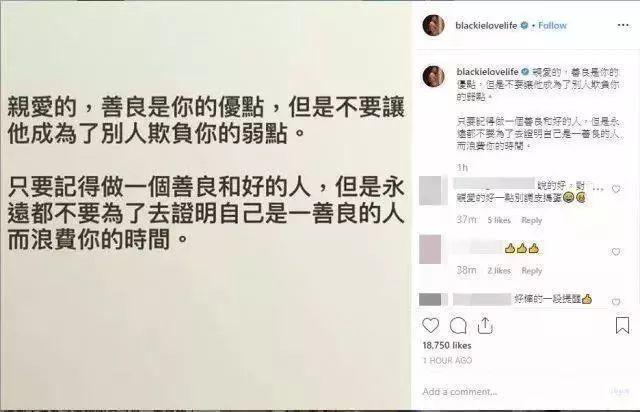Open blackielovelife profile from header username
This screenshot has height=412, width=640.
[x=486, y=25]
